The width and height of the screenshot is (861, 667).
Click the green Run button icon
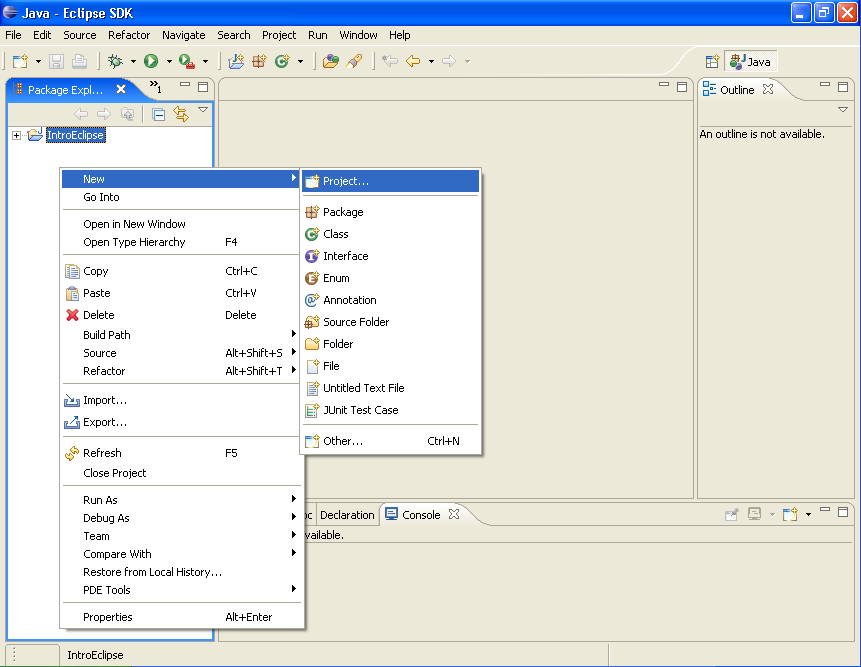tap(151, 61)
